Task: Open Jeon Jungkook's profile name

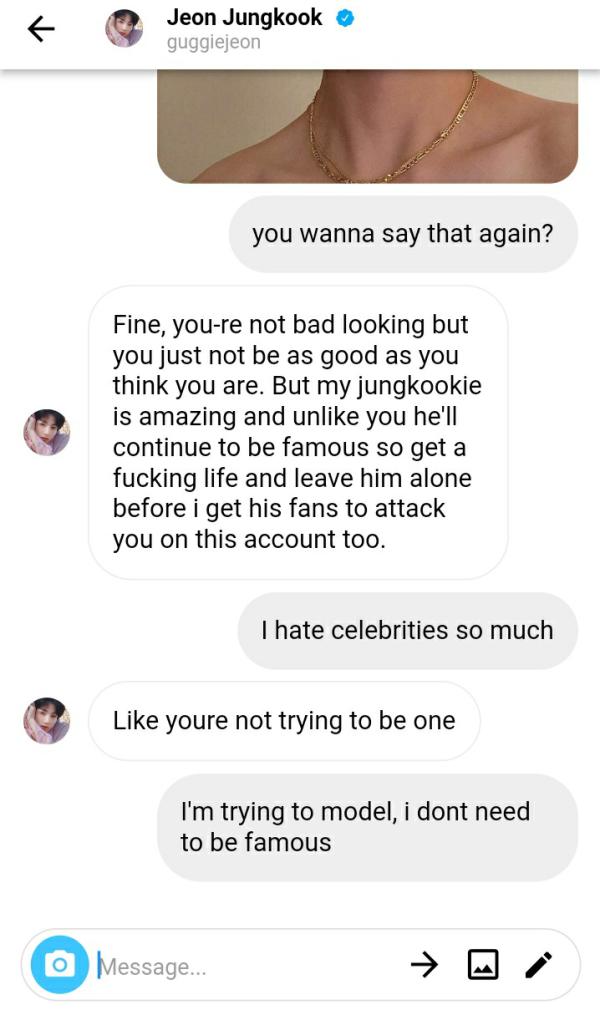Action: coord(244,18)
